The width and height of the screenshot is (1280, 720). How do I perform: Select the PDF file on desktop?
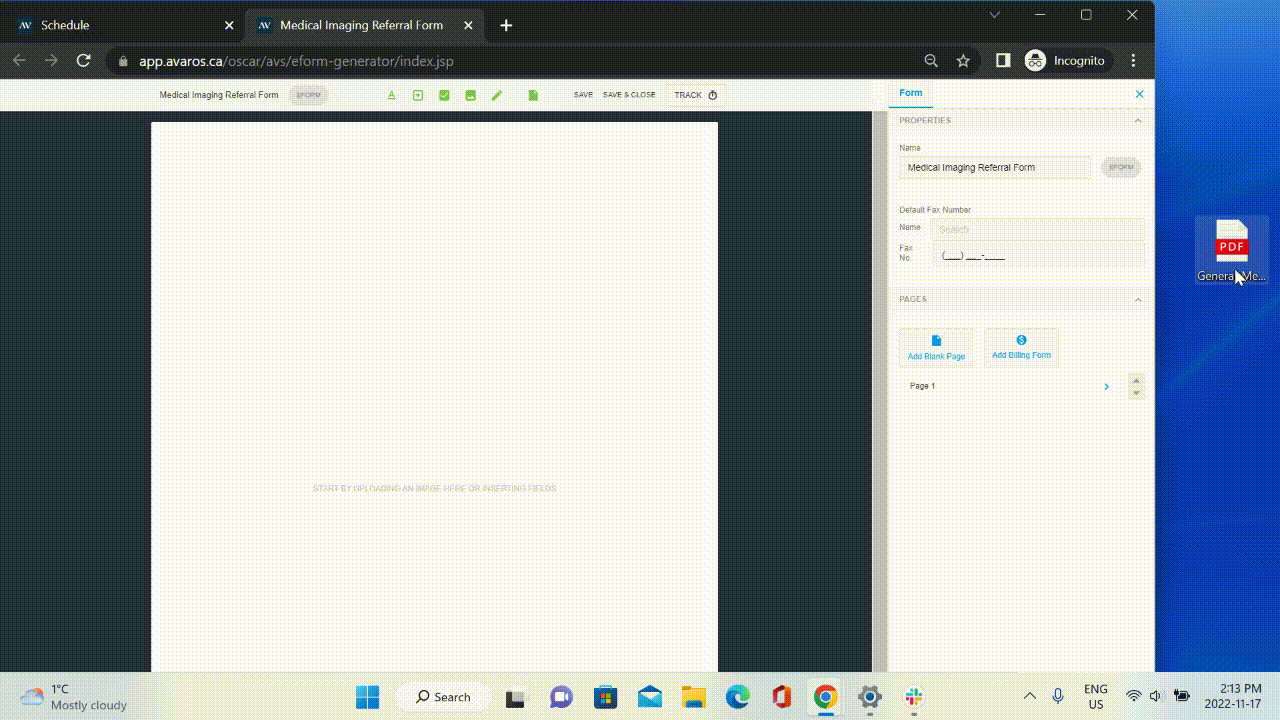click(1232, 250)
